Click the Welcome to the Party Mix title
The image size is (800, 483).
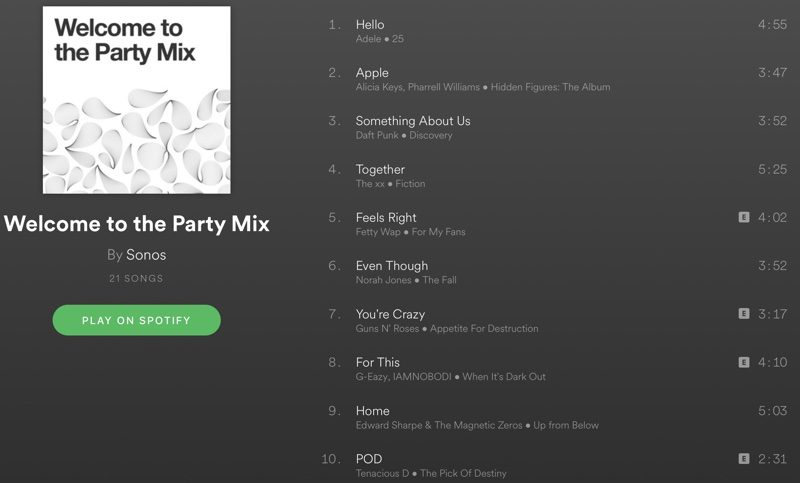click(x=137, y=224)
